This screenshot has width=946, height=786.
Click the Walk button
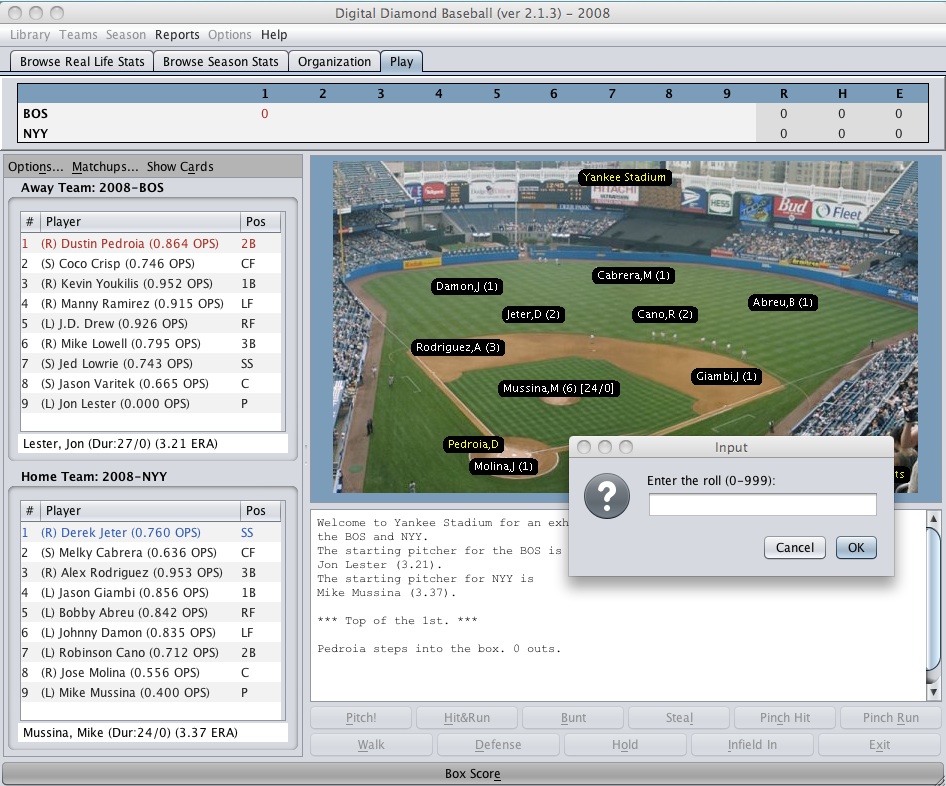[x=371, y=745]
